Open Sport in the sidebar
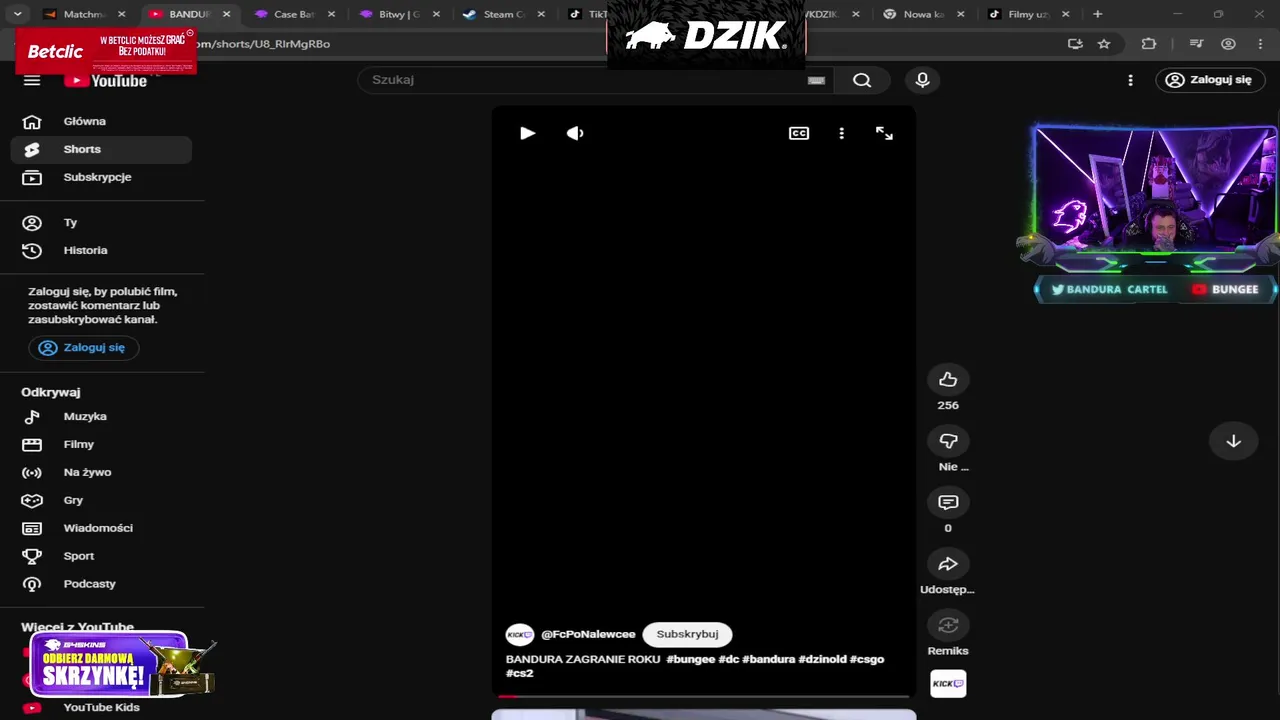 click(101, 556)
